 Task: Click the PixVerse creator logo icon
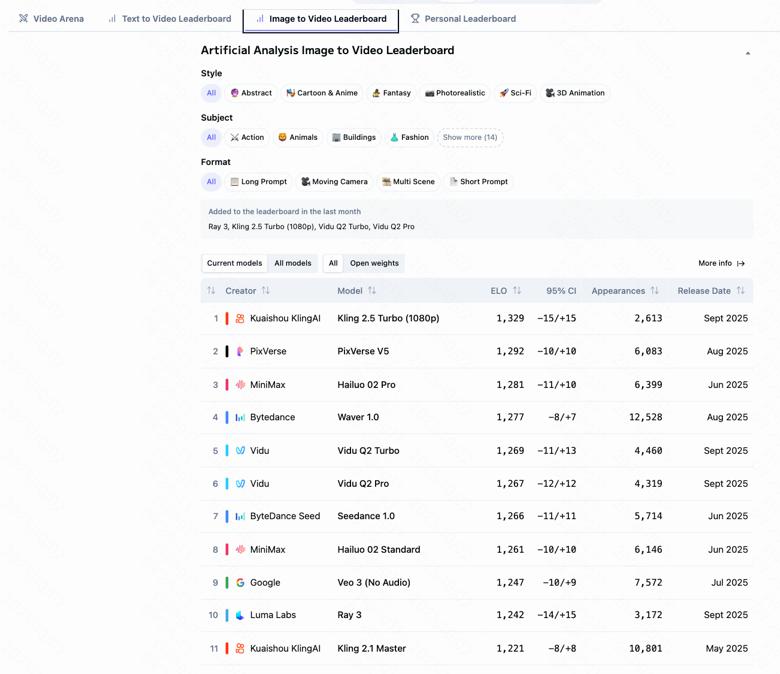[x=240, y=352]
